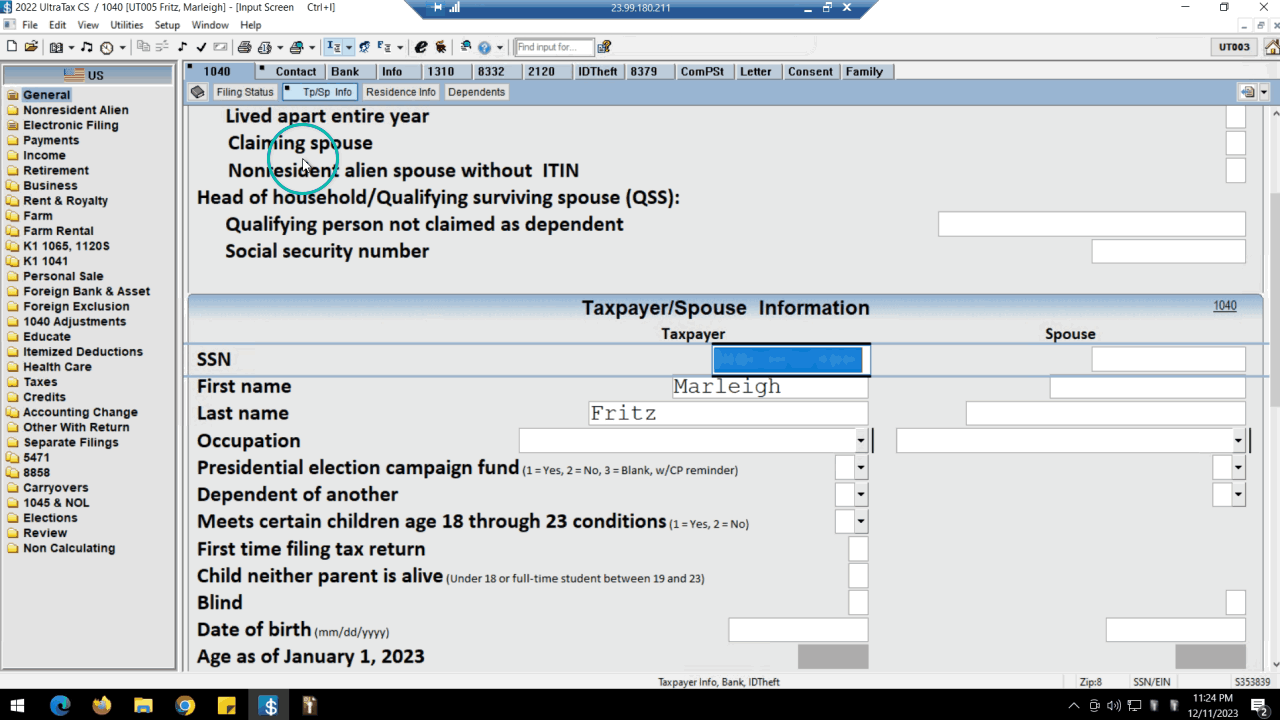Open the File menu
This screenshot has width=1280, height=720.
pyautogui.click(x=30, y=25)
